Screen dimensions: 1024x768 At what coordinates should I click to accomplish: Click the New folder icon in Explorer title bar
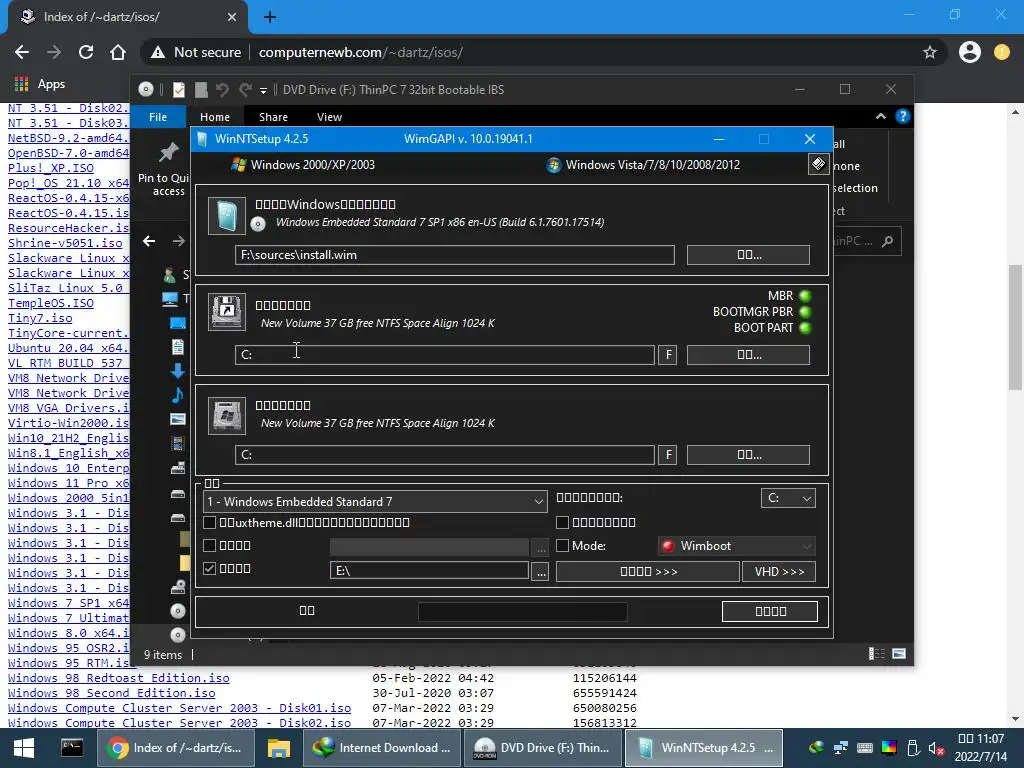[201, 89]
